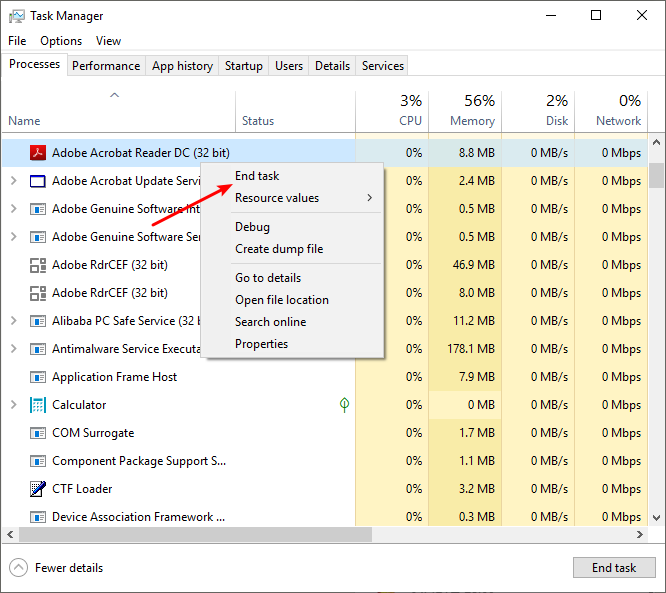Click the 178.1 MB memory value
This screenshot has width=666, height=593.
coord(471,349)
